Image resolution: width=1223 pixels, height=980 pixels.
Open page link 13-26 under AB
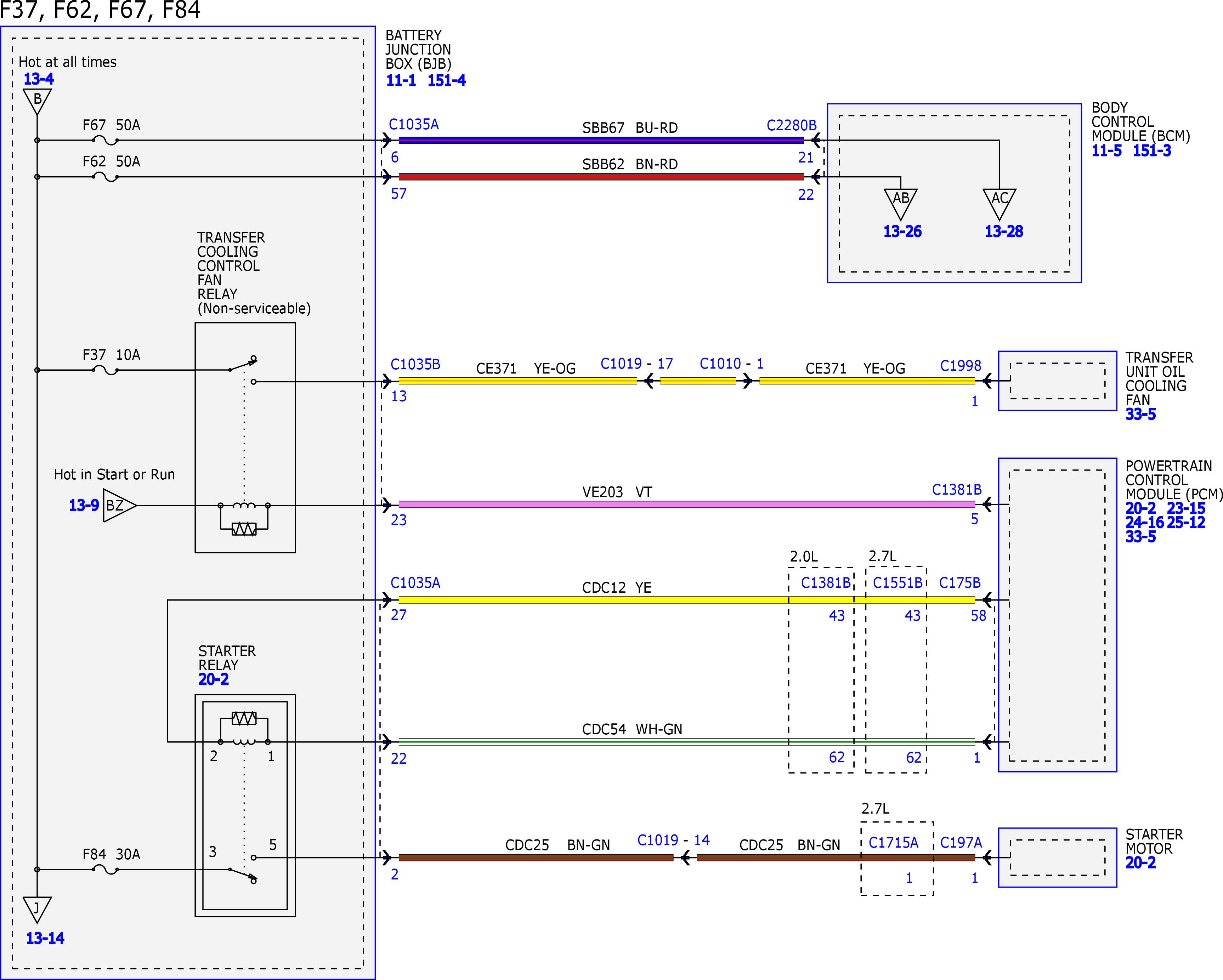pyautogui.click(x=902, y=232)
